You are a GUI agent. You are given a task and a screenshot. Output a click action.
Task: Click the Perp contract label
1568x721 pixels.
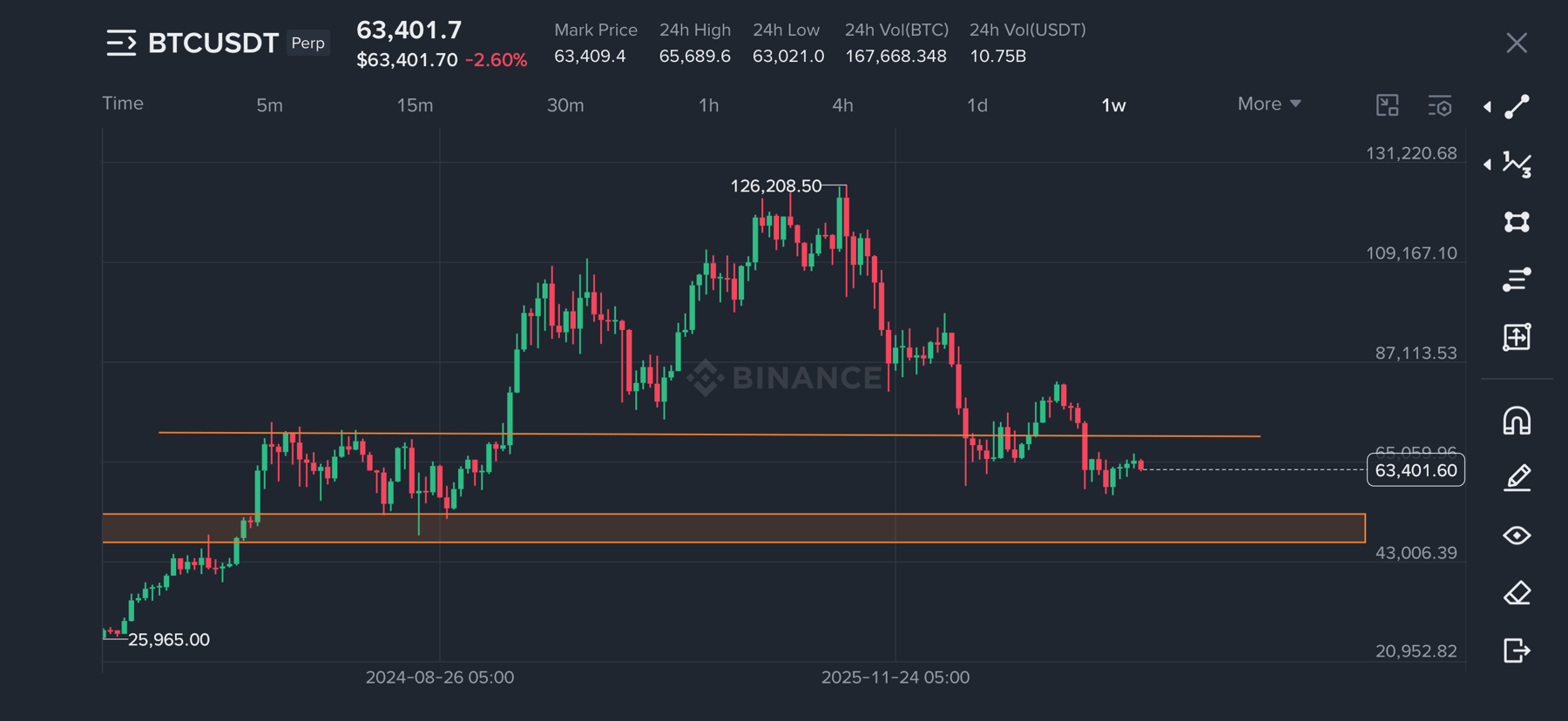point(308,43)
